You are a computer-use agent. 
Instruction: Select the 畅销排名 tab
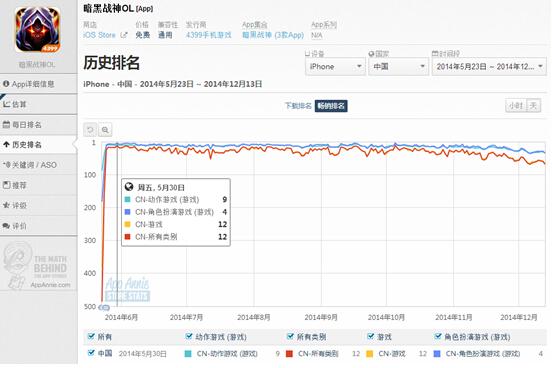pyautogui.click(x=331, y=106)
